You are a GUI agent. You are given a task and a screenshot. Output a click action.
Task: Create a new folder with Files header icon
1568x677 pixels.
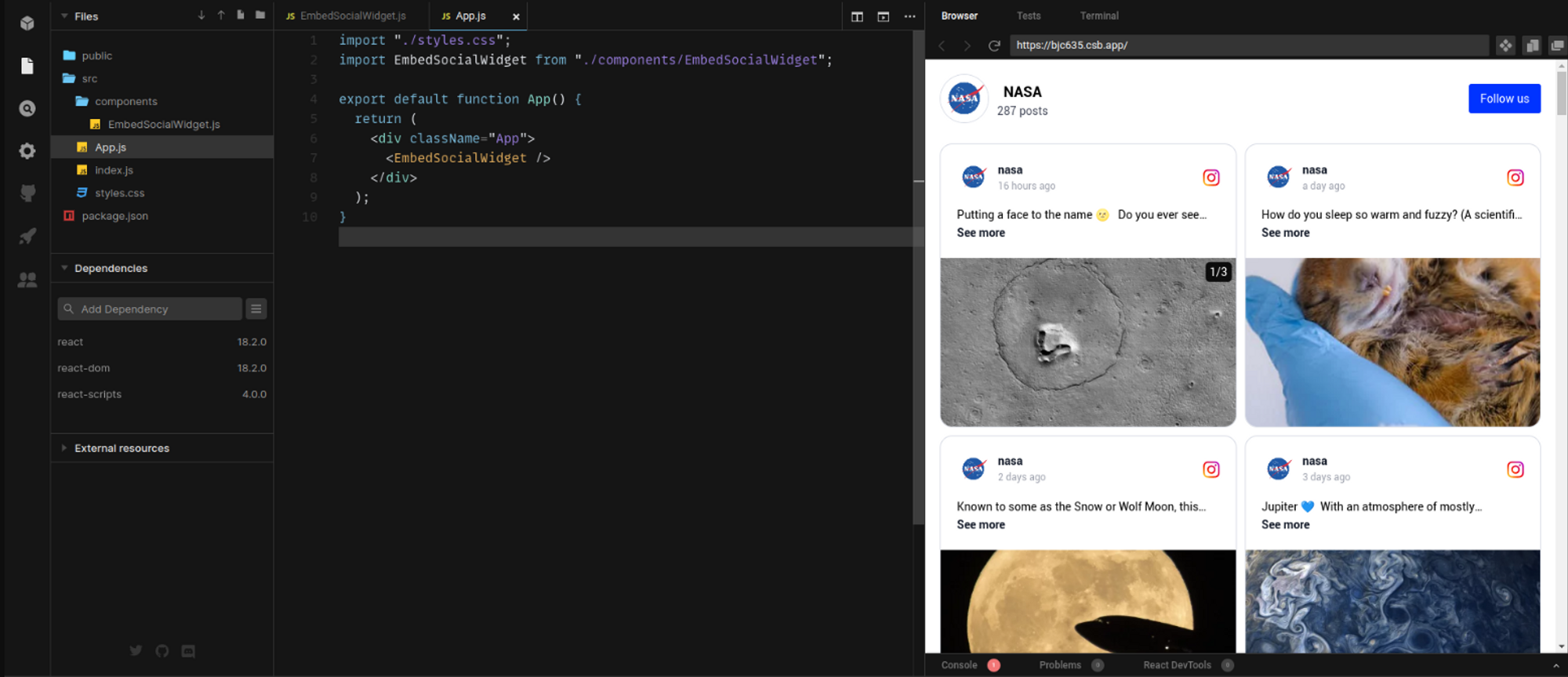[x=260, y=15]
